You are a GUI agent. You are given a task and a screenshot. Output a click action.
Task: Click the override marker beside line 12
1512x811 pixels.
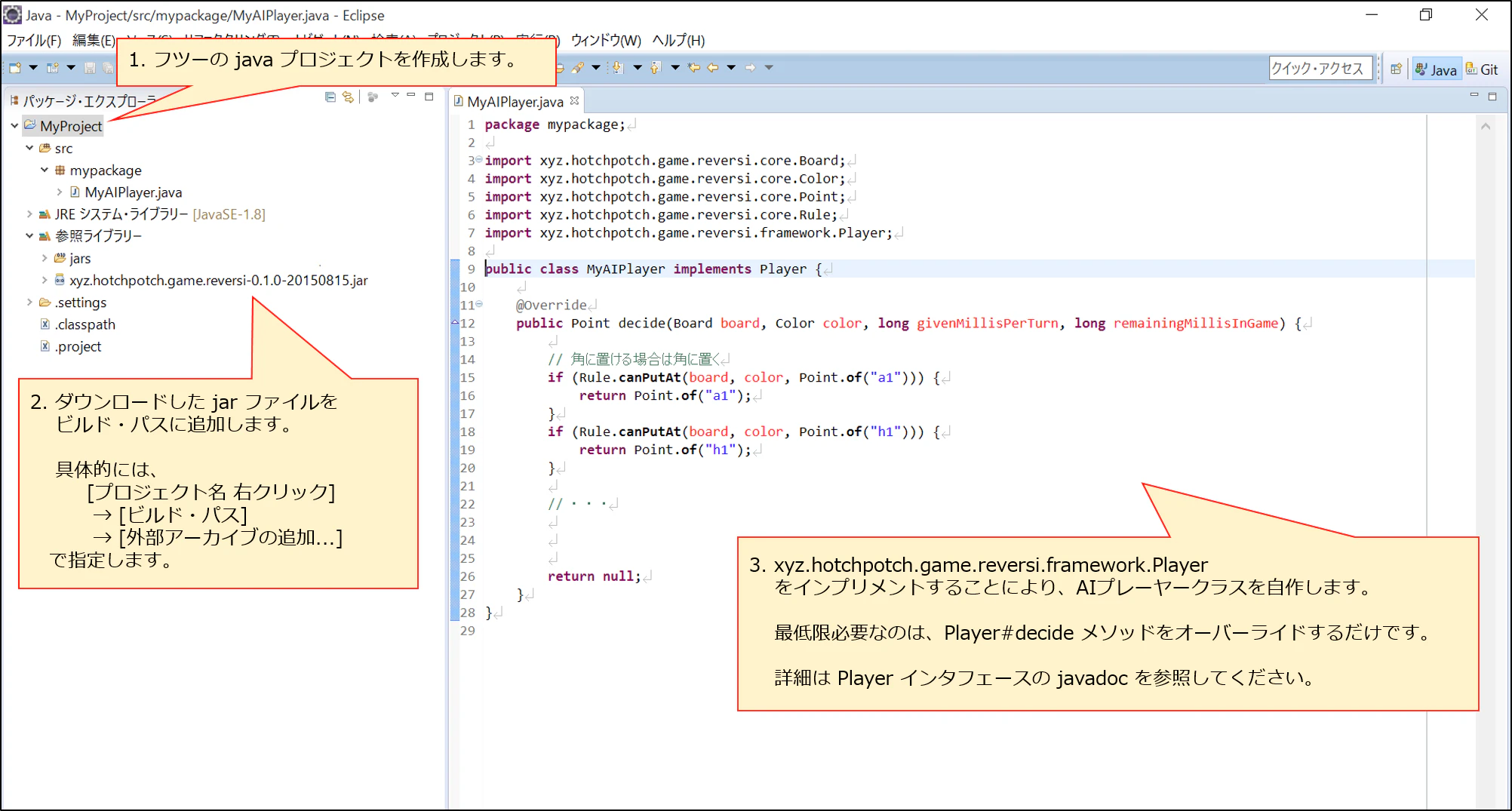click(x=455, y=322)
